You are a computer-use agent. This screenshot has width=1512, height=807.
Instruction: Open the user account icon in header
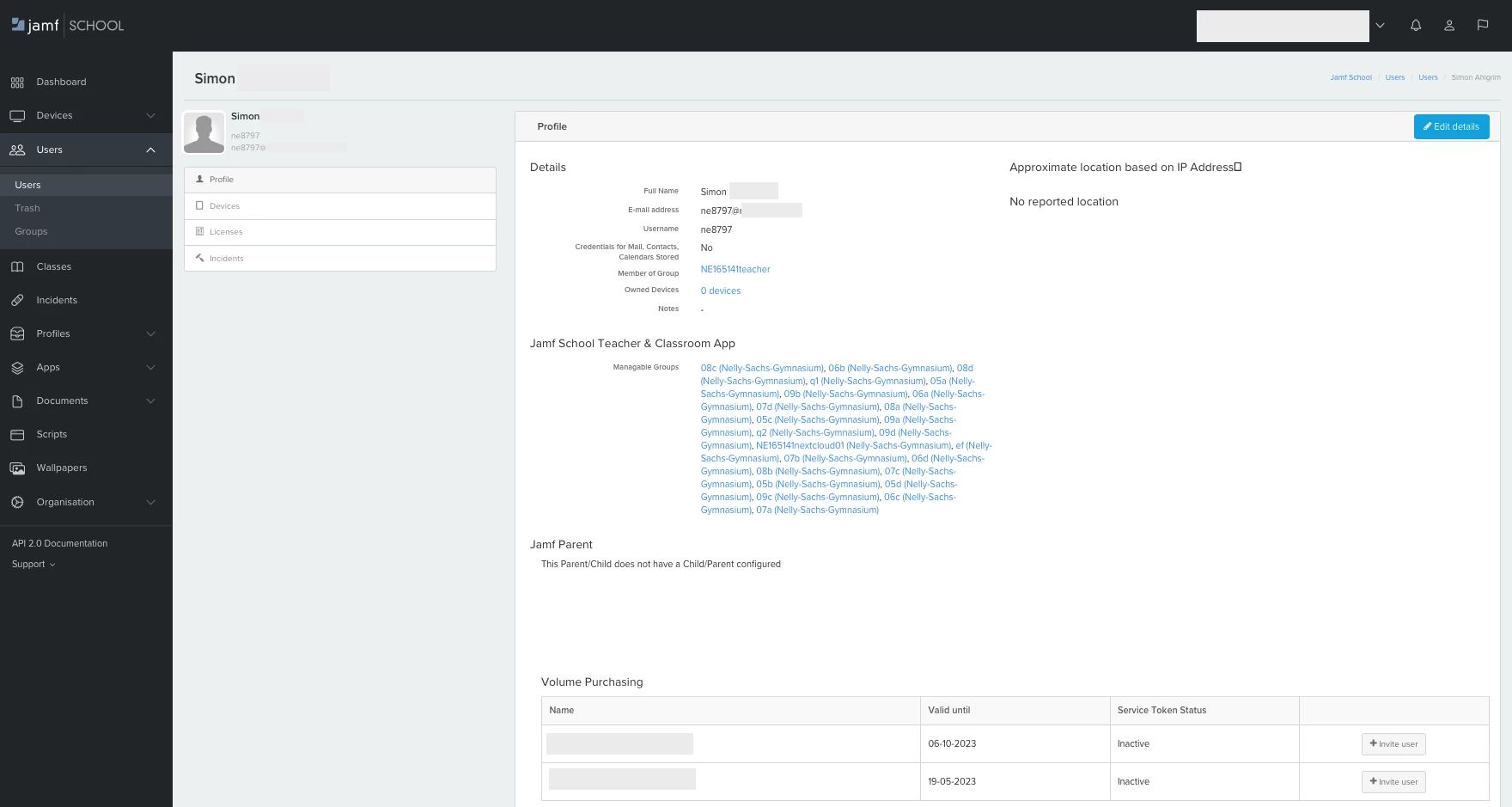coord(1449,26)
